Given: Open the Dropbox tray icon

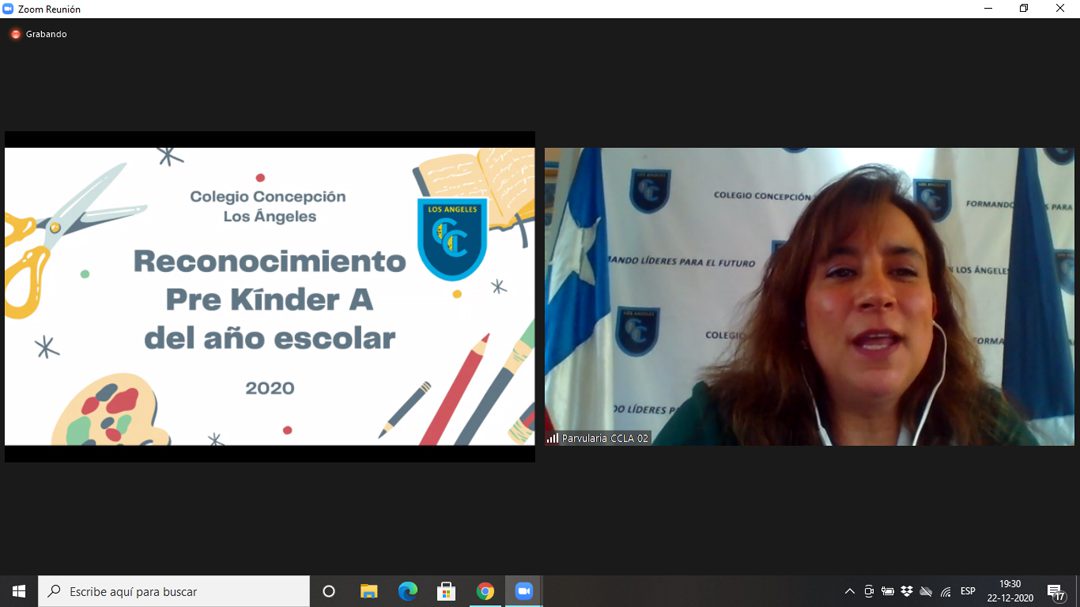Looking at the screenshot, I should point(907,591).
